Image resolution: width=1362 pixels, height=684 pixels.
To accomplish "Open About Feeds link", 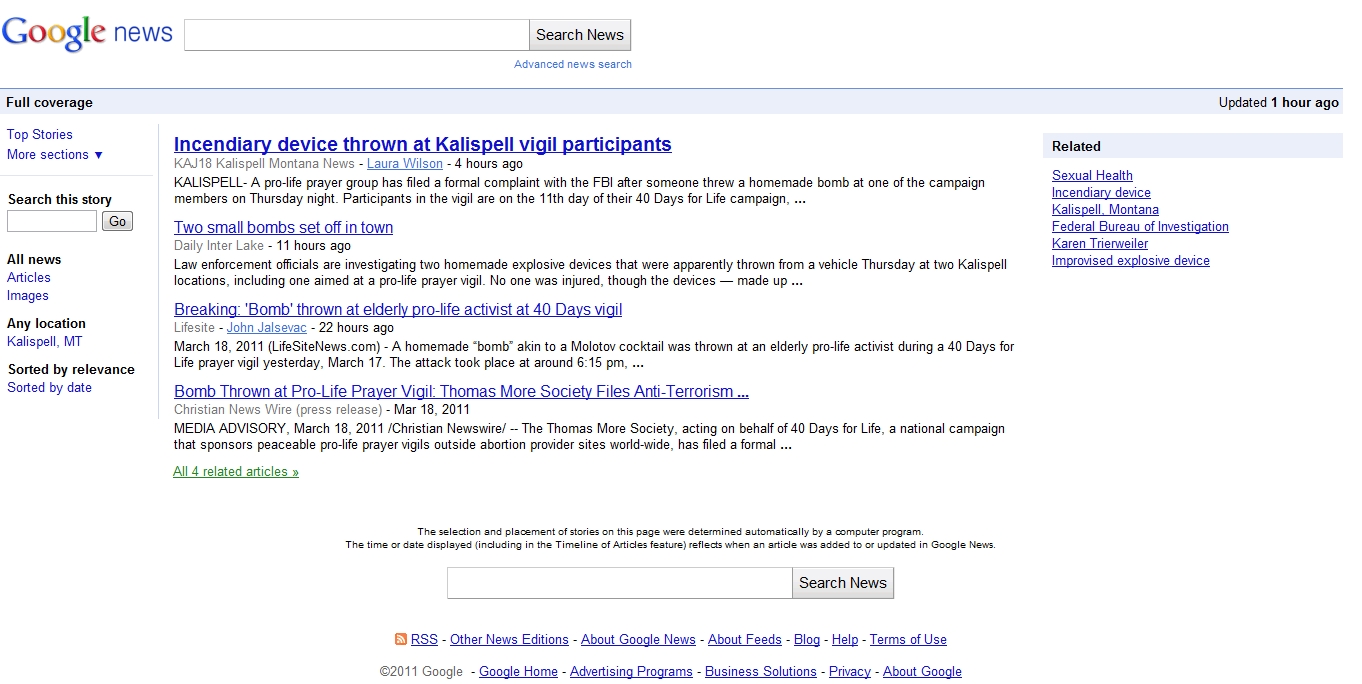I will click(x=745, y=639).
